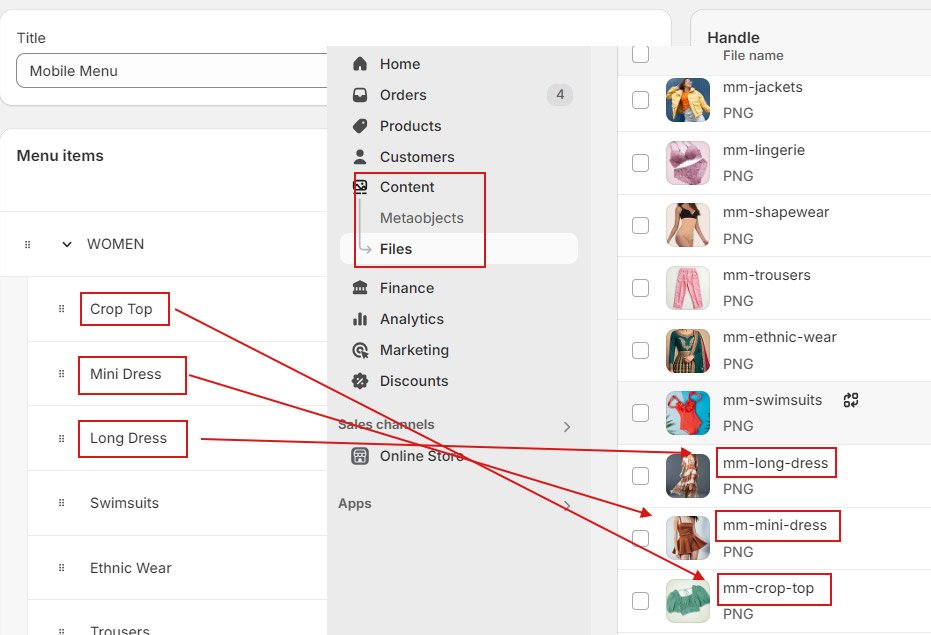Screen dimensions: 931x635
Task: Open Marketing in the sidebar
Action: [x=414, y=350]
